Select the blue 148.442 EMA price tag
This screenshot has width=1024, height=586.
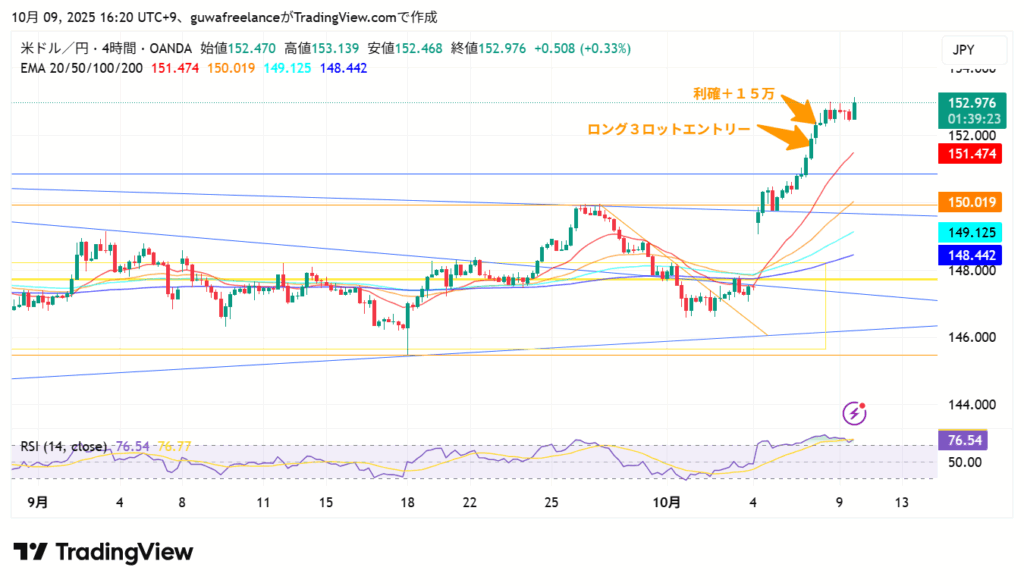click(969, 255)
